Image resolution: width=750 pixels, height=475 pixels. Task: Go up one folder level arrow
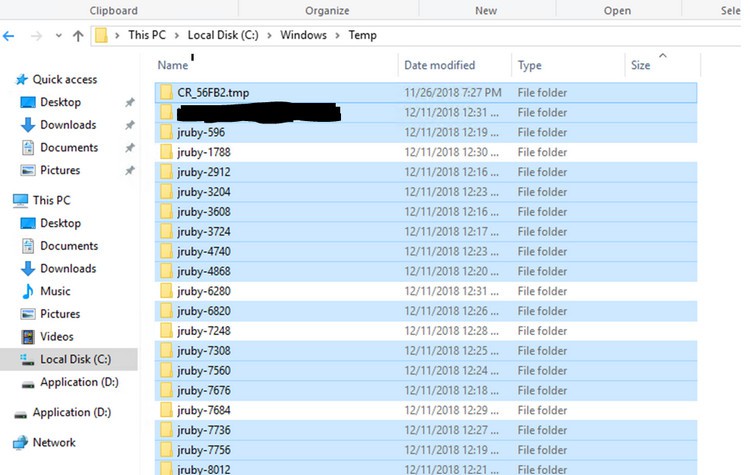click(78, 35)
